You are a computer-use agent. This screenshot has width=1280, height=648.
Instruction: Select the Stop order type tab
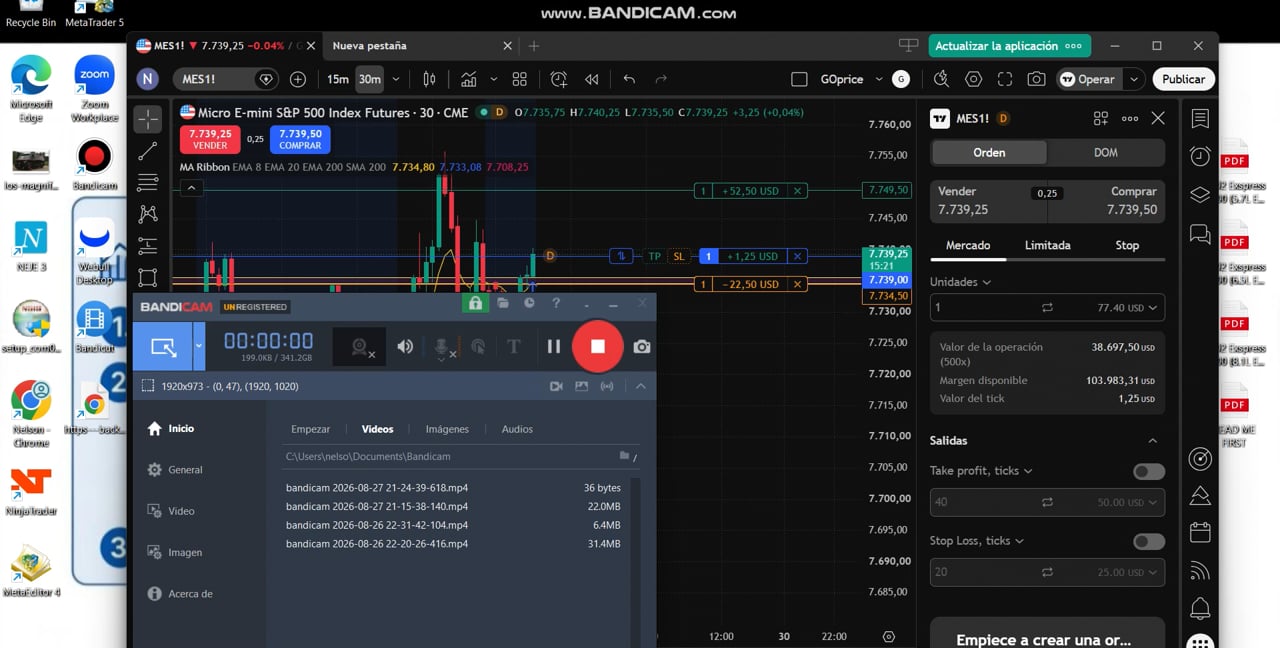point(1127,245)
